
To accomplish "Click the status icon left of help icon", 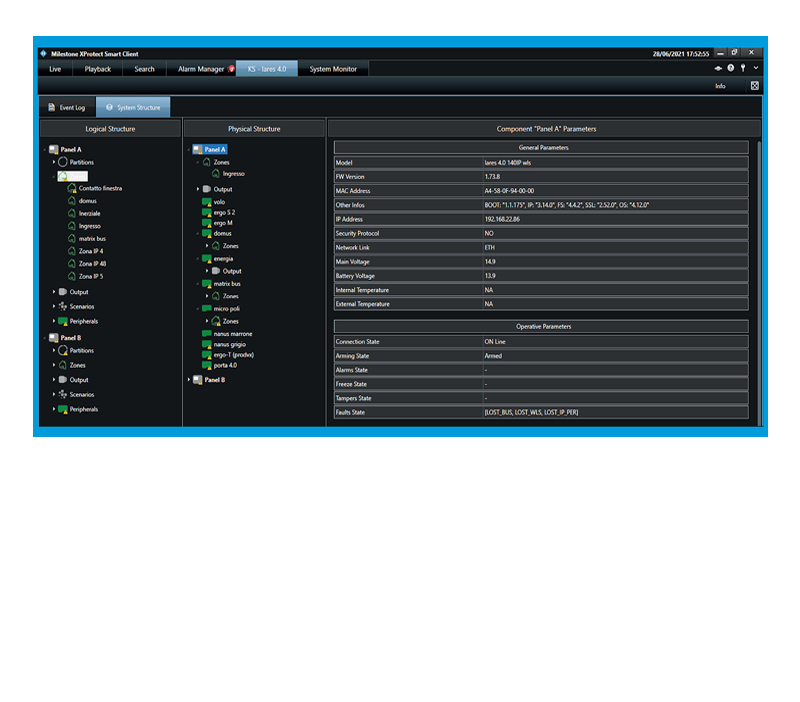I will point(718,68).
